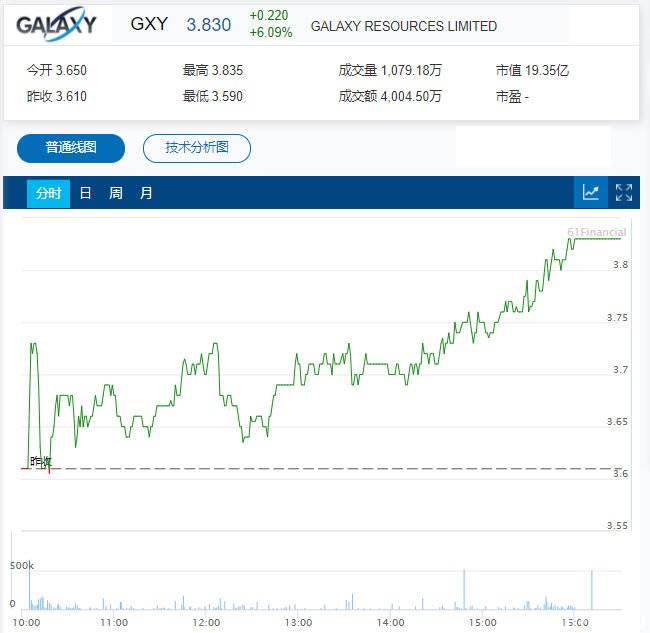This screenshot has width=650, height=633.
Task: Click the 15:00 time axis label
Action: 483,623
